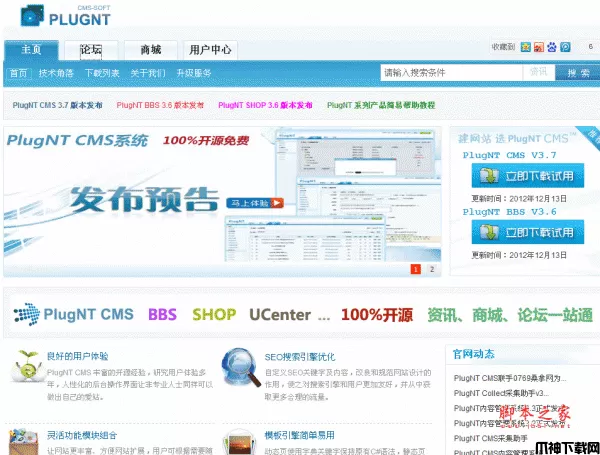This screenshot has width=600, height=455.
Task: Open the 论坛 forum tab
Action: click(91, 50)
